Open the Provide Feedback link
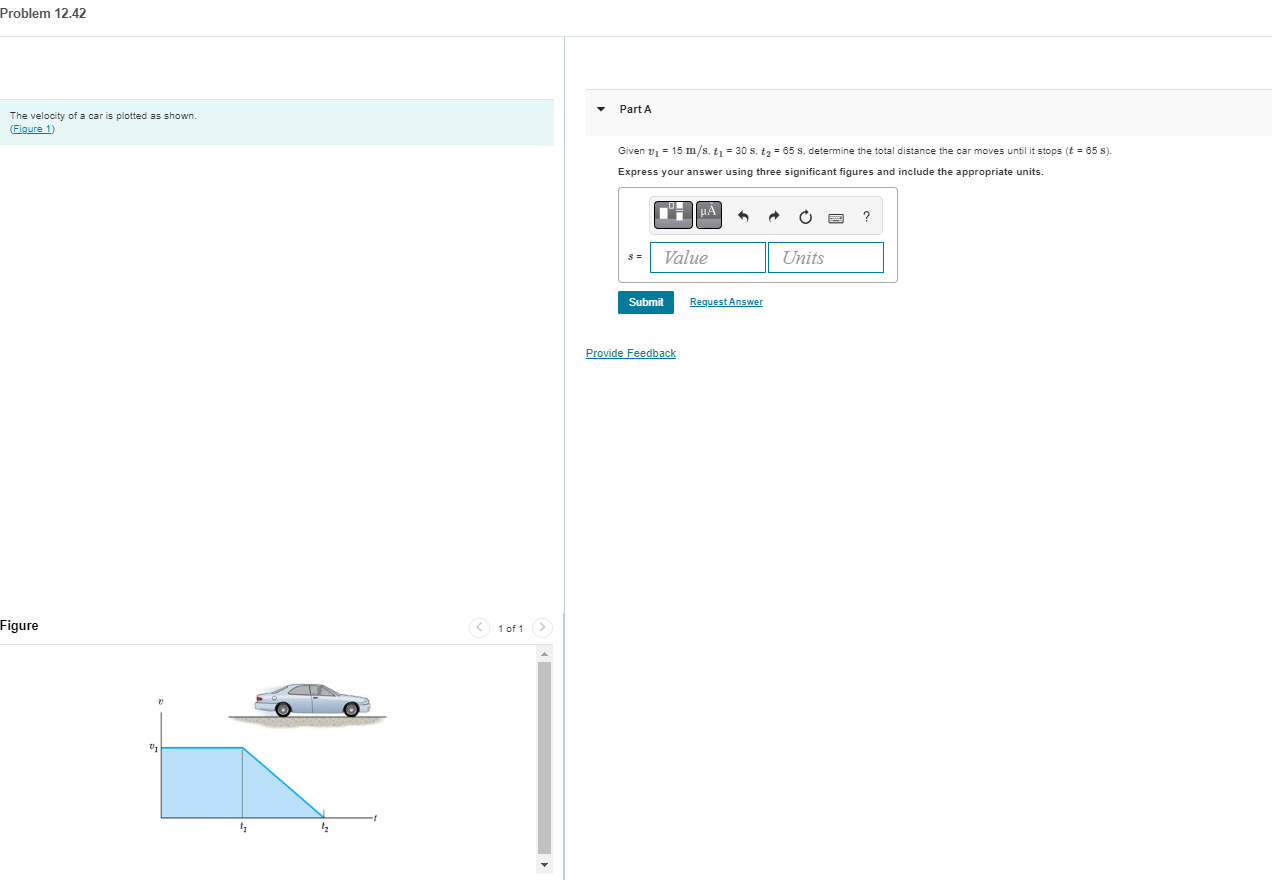 click(x=631, y=354)
